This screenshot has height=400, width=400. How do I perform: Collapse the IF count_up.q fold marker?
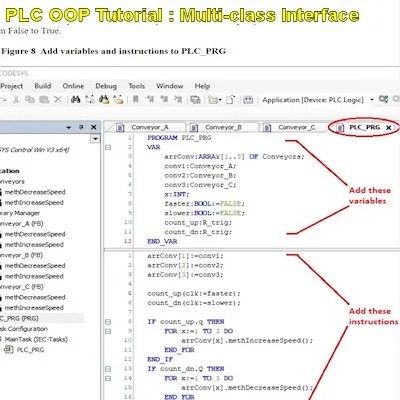[x=108, y=322]
